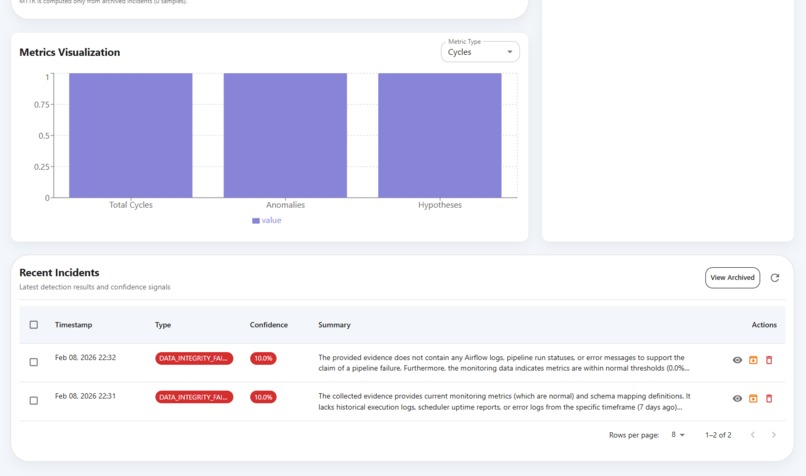Click 'Latest detection results and confidence signals' subtitle

click(95, 287)
